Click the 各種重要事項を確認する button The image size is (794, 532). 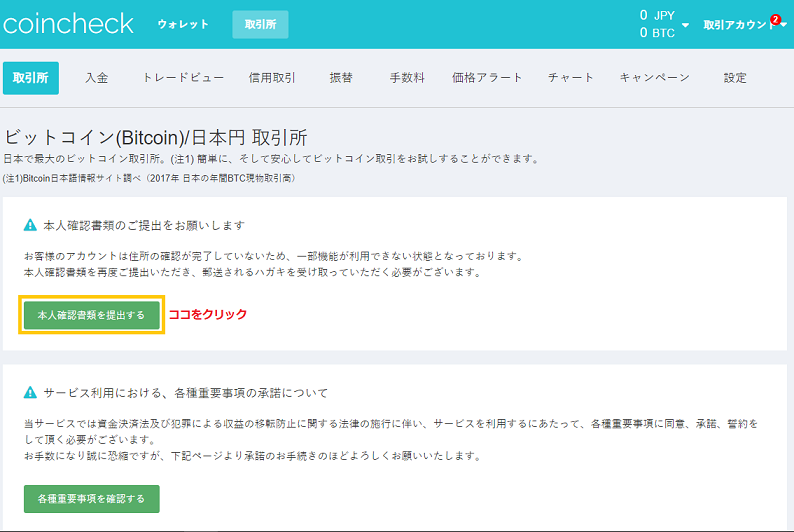click(92, 499)
